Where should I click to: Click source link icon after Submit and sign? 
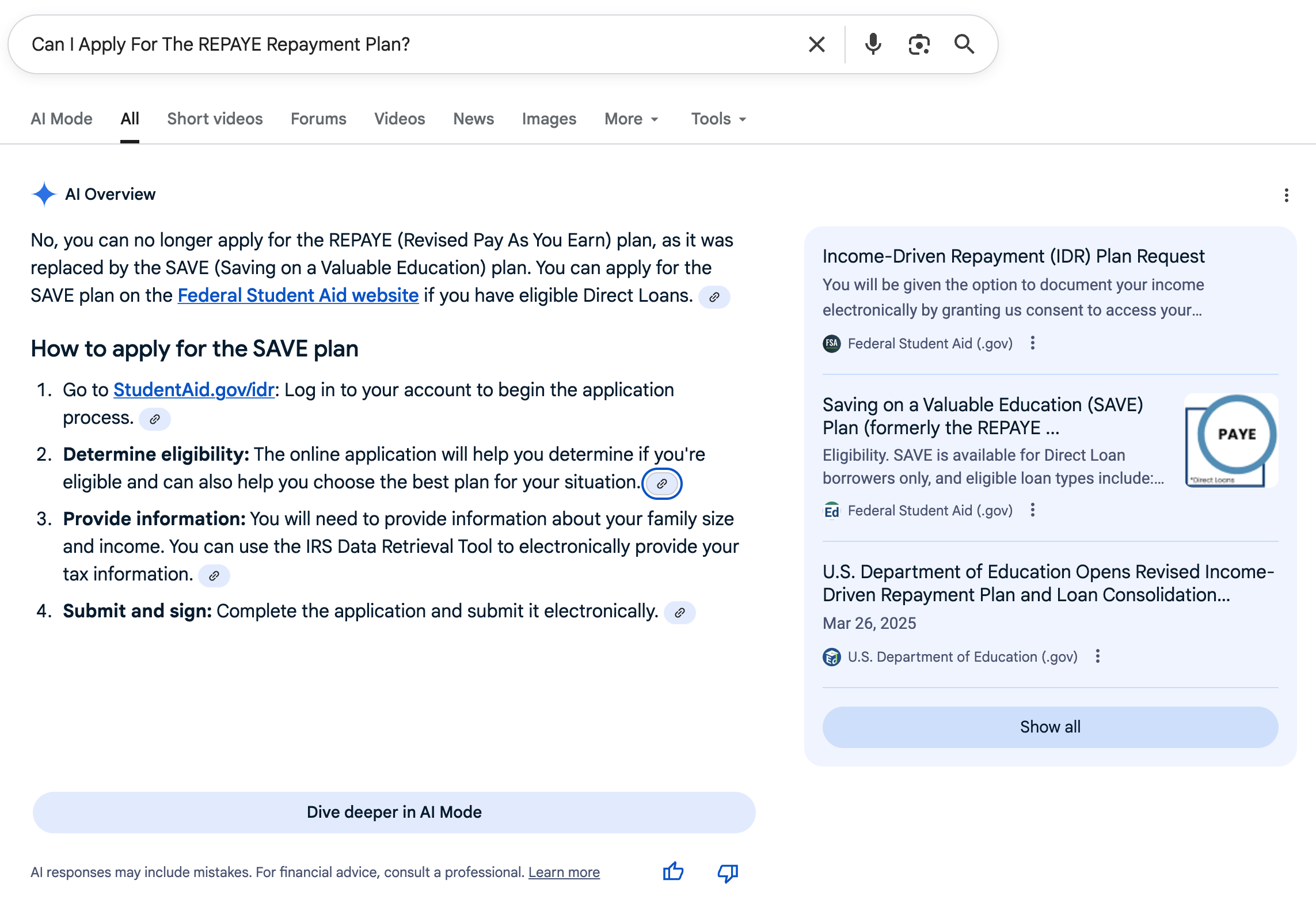680,612
